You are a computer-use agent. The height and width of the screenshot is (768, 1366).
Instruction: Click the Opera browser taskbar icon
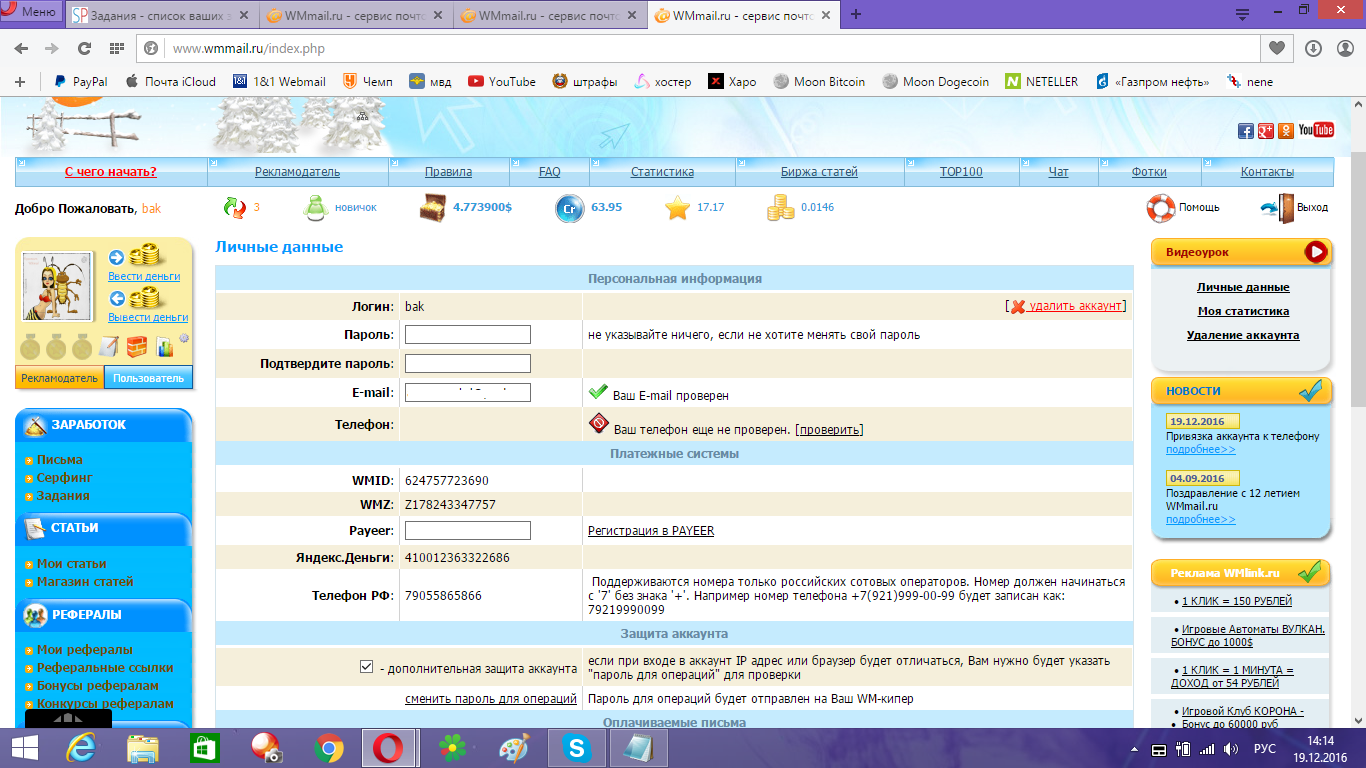tap(388, 747)
